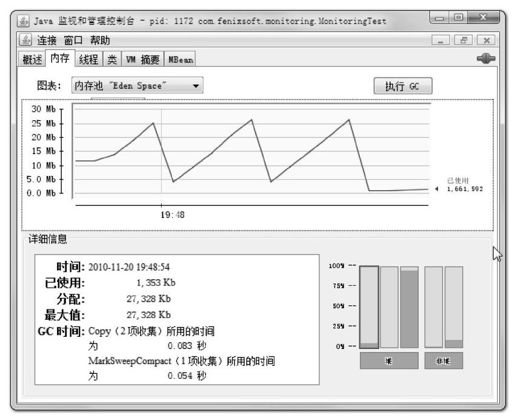Open the 连接 menu
This screenshot has height=420, width=515.
pos(46,40)
